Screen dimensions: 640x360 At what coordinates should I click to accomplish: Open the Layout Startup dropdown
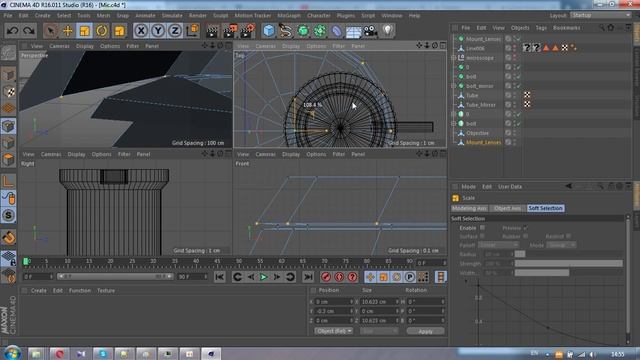[x=600, y=15]
